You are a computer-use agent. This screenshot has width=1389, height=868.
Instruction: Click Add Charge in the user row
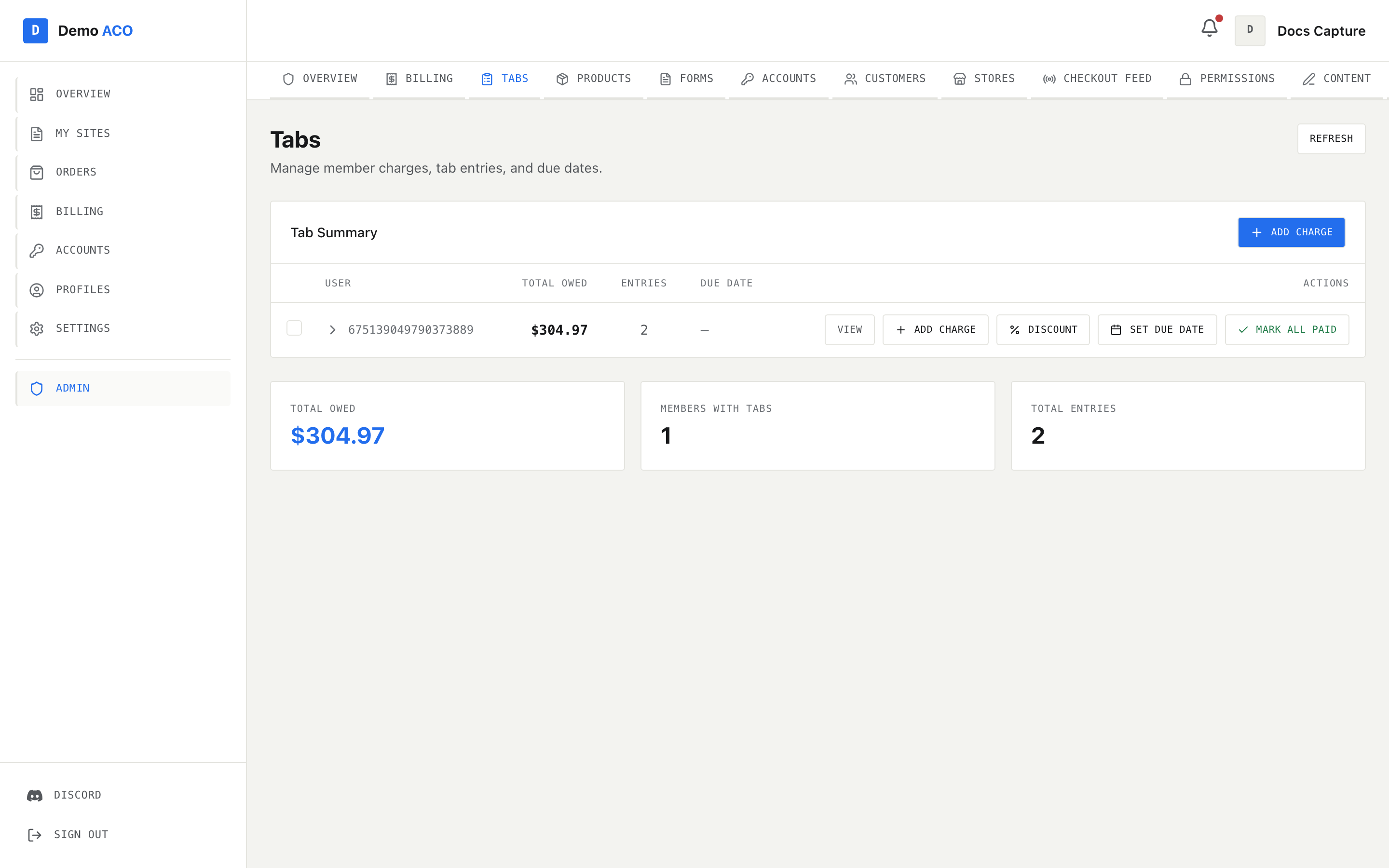click(x=935, y=330)
